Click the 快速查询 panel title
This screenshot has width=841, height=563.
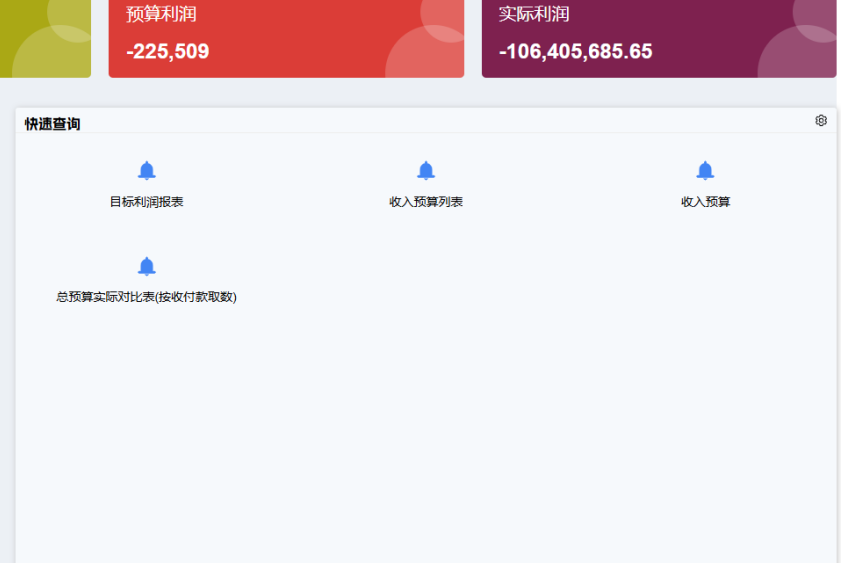click(53, 124)
